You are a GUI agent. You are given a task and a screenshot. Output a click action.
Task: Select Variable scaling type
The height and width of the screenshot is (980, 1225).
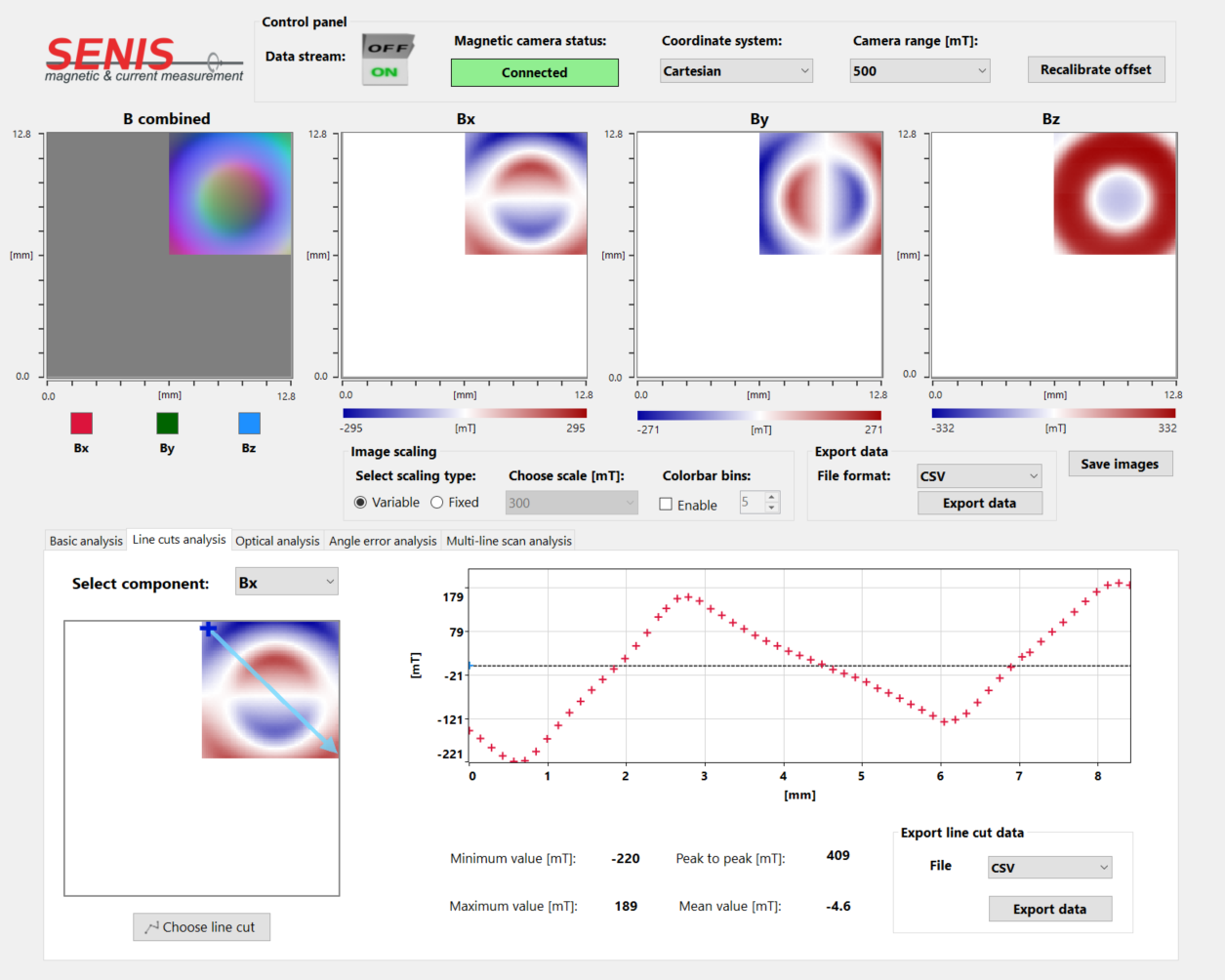361,503
